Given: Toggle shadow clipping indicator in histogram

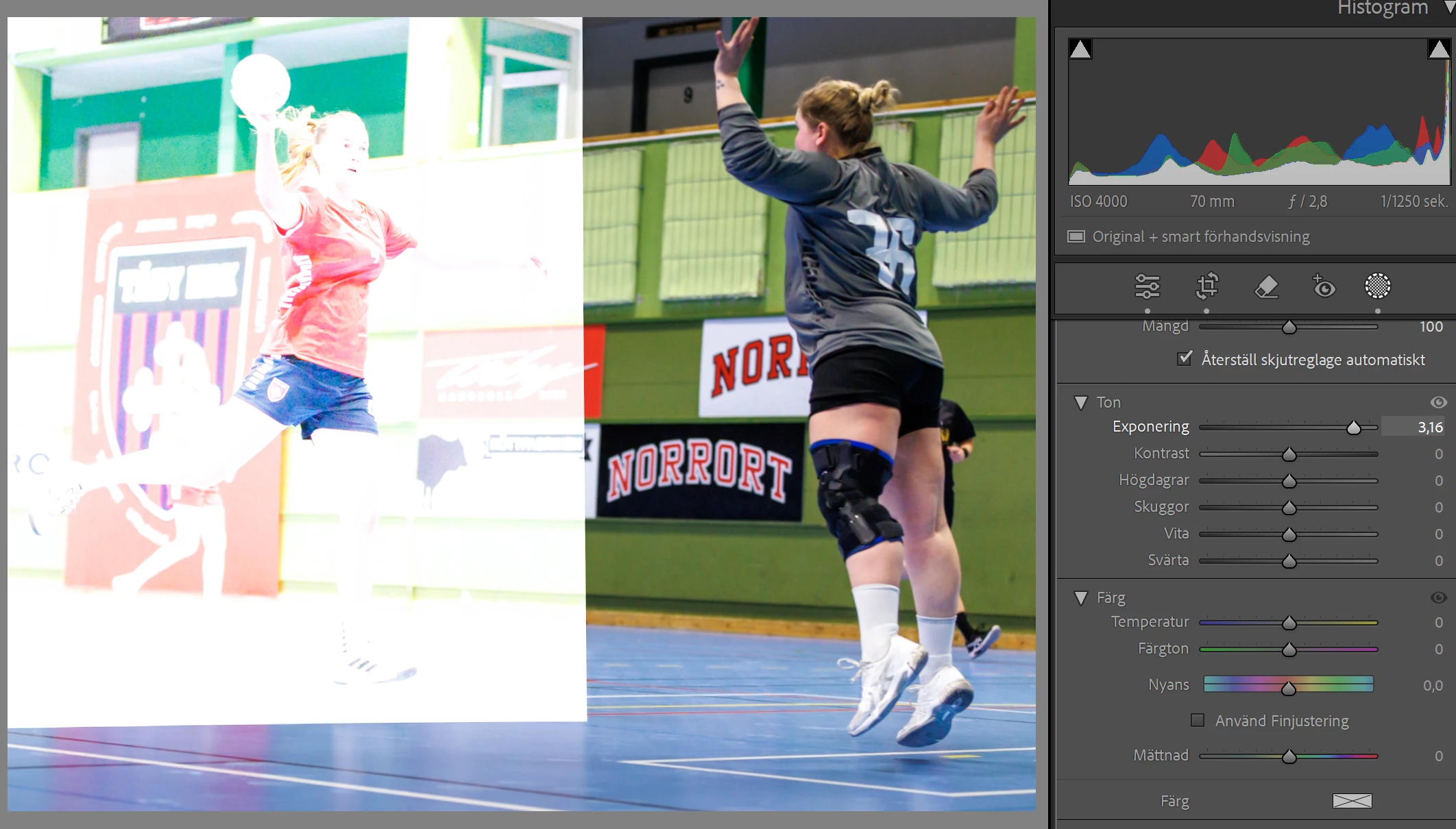Looking at the screenshot, I should pos(1080,49).
